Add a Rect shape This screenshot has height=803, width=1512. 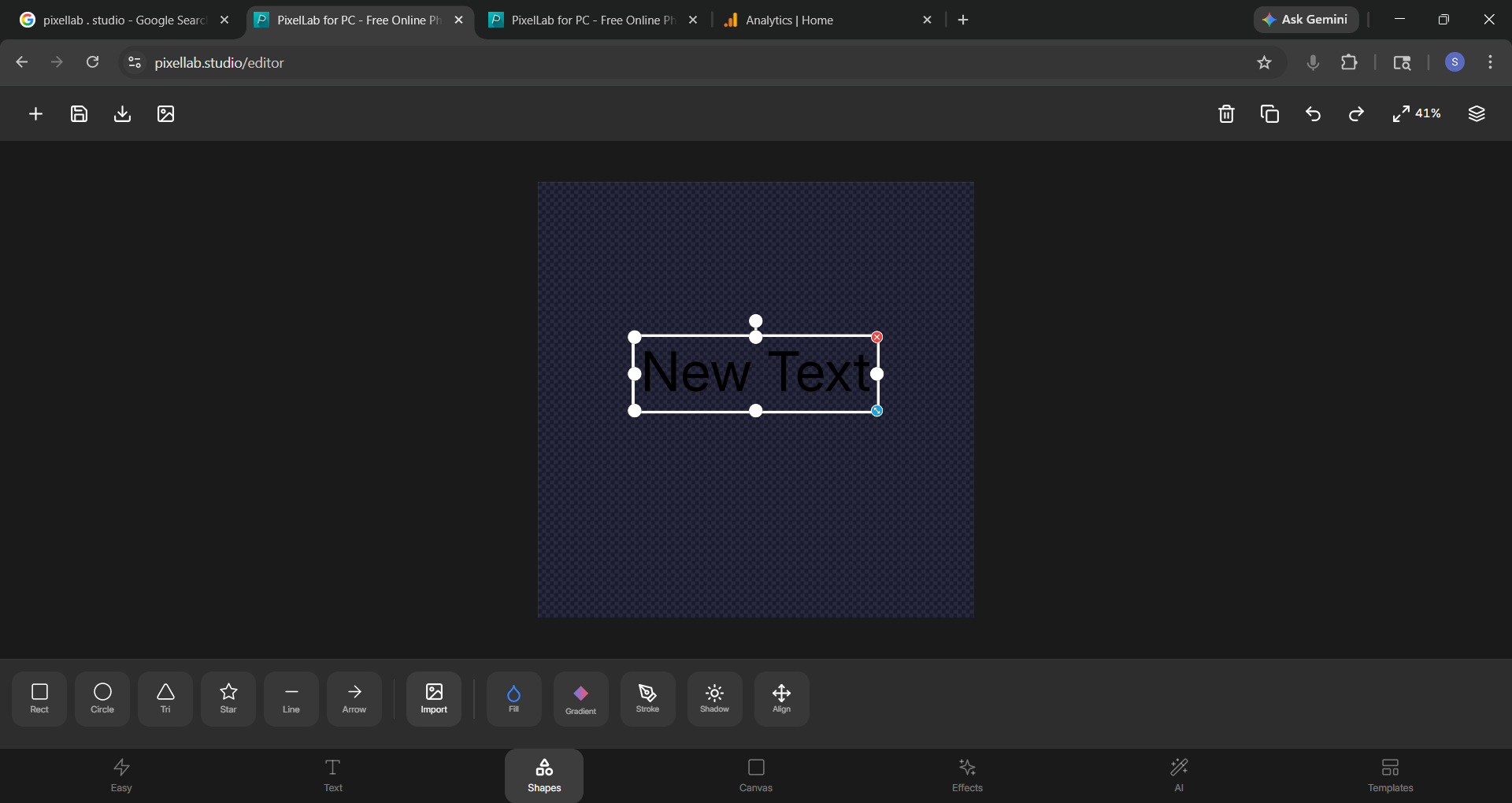39,698
